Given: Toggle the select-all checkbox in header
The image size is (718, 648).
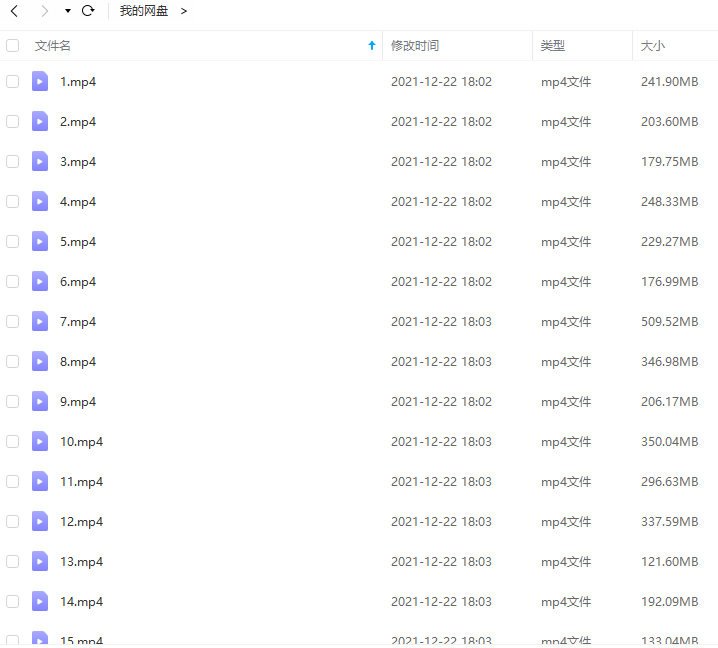Looking at the screenshot, I should pos(13,46).
